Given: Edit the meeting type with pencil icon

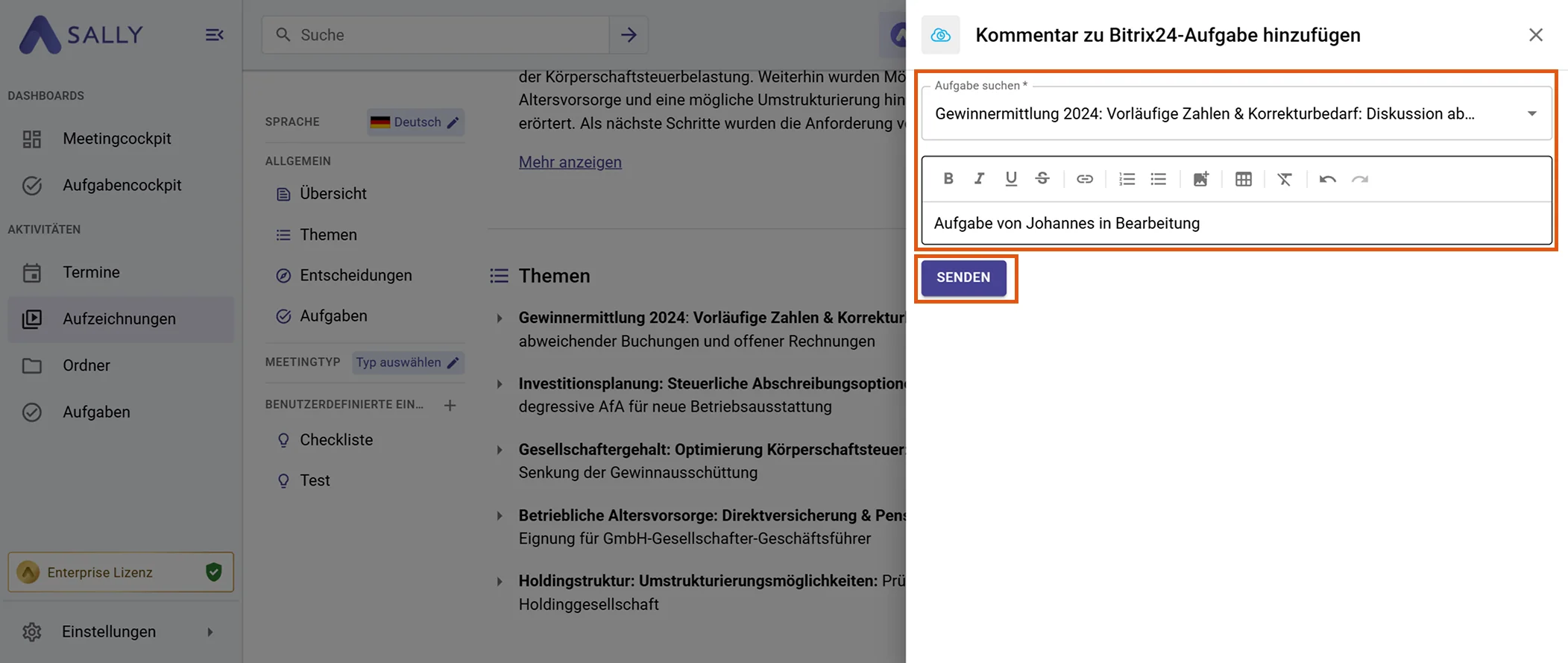Looking at the screenshot, I should point(453,362).
